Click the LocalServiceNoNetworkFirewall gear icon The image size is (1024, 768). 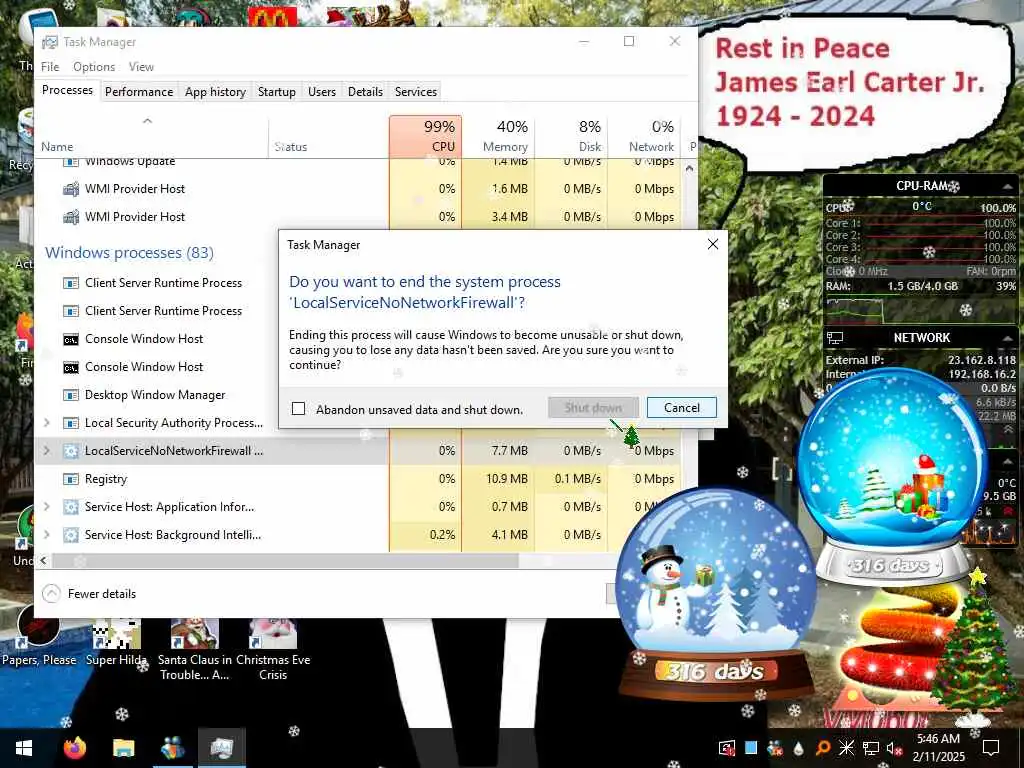click(x=71, y=451)
